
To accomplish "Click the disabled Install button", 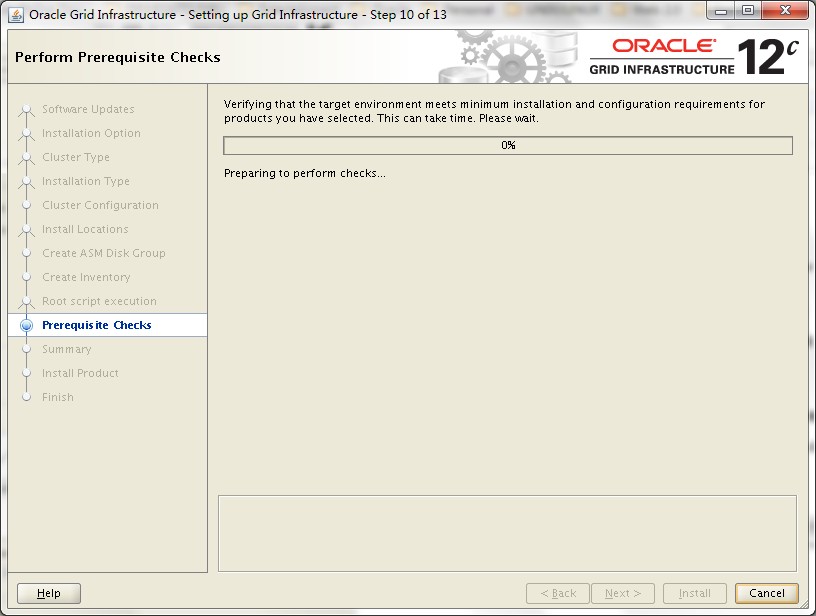I will [x=694, y=593].
